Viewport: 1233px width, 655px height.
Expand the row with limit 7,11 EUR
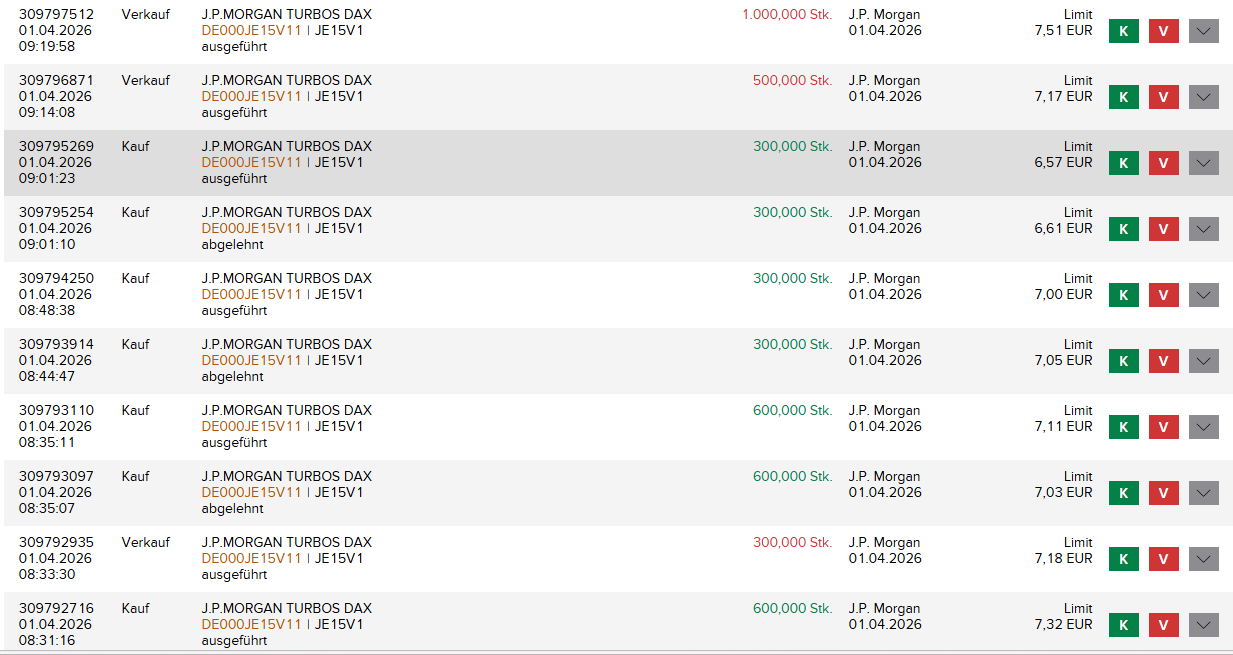click(x=1203, y=427)
